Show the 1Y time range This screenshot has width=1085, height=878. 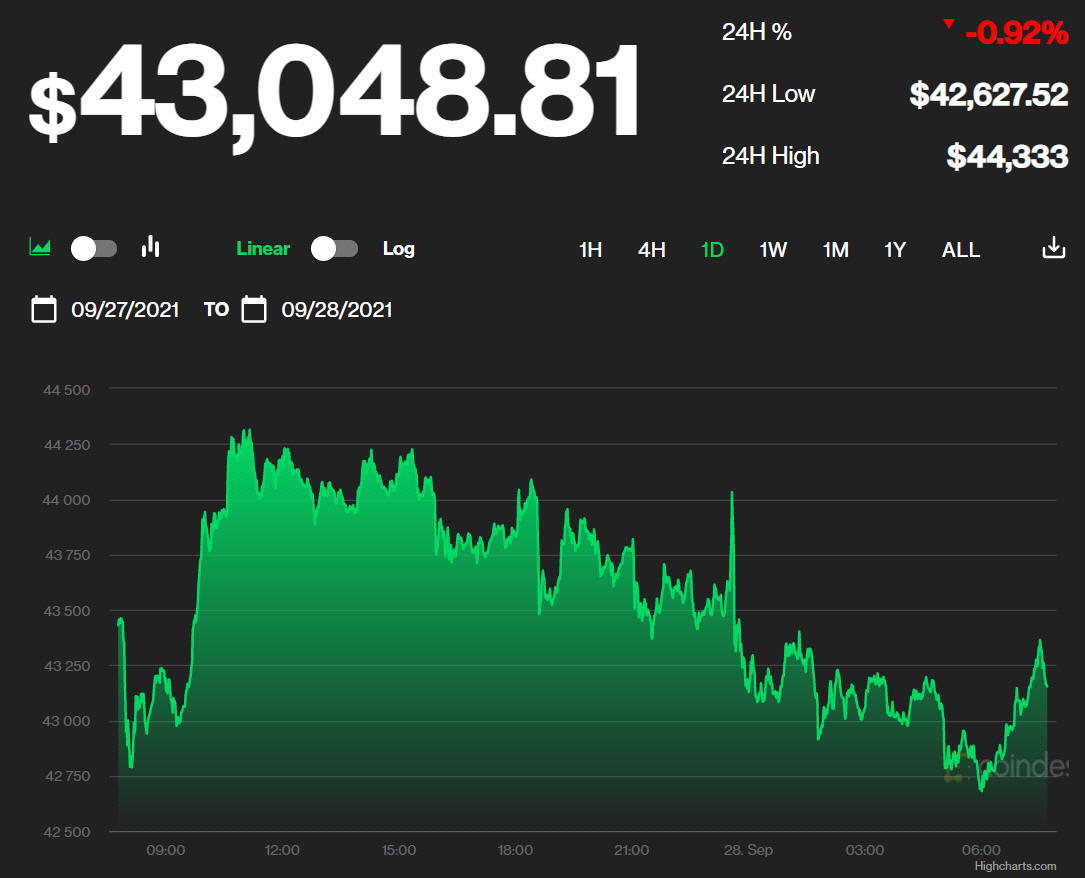tap(895, 250)
